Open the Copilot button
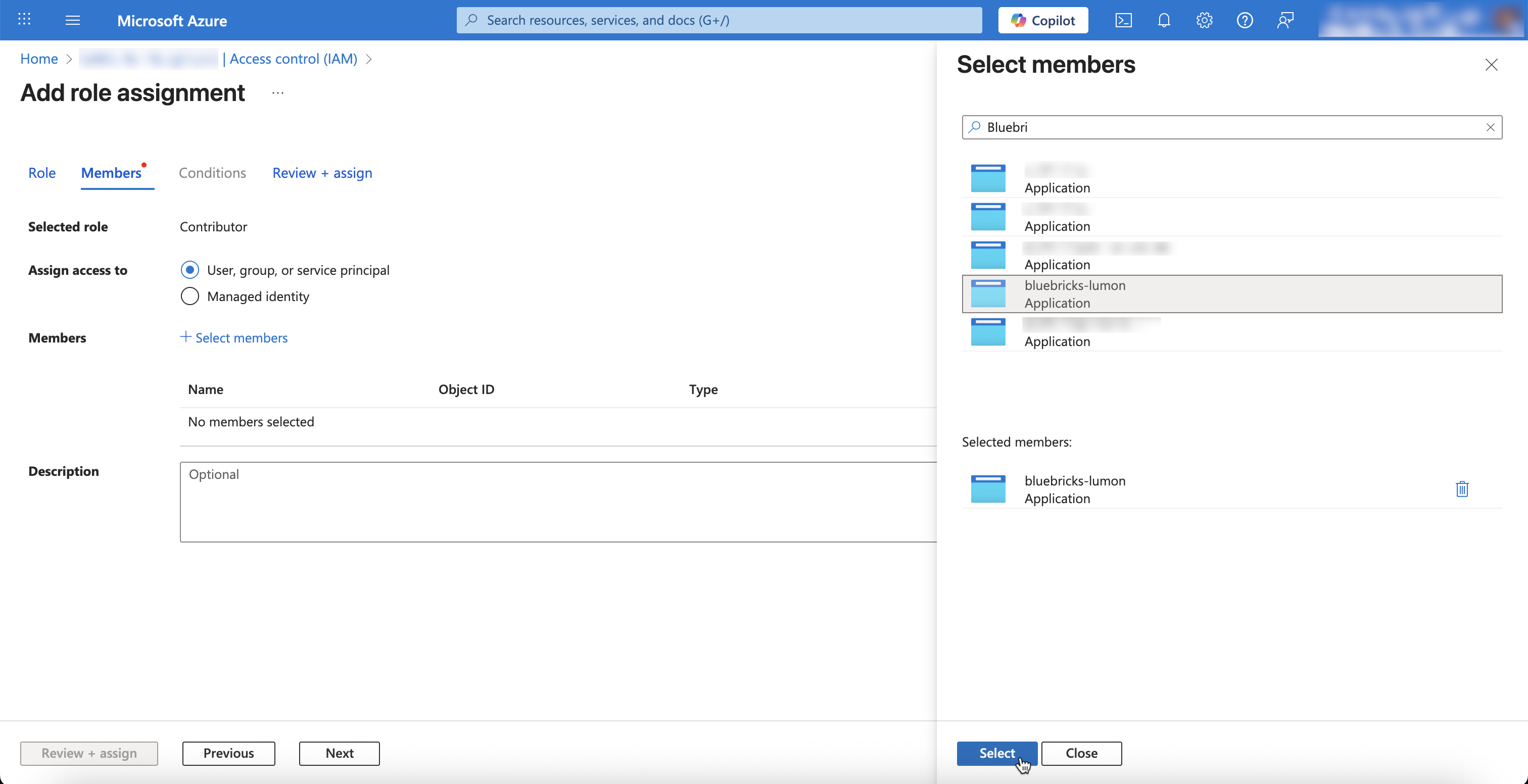Image resolution: width=1528 pixels, height=784 pixels. point(1043,20)
